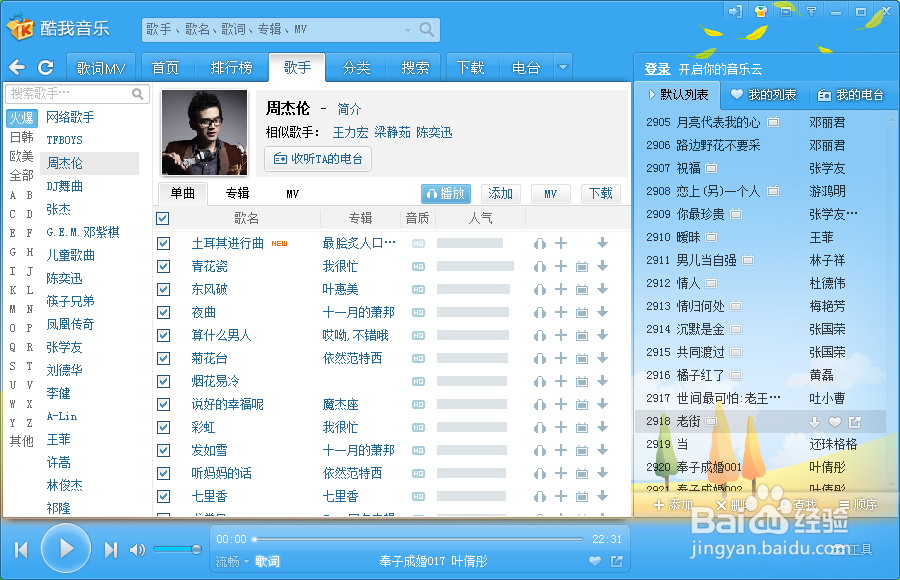Open similar singer 王力宏 link
Image resolution: width=900 pixels, height=580 pixels.
[x=350, y=133]
